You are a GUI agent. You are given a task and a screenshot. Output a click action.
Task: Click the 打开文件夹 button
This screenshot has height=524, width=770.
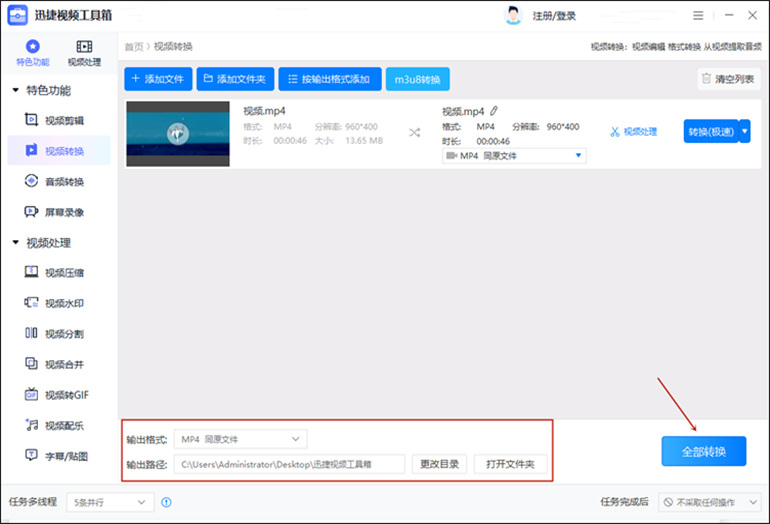point(510,464)
